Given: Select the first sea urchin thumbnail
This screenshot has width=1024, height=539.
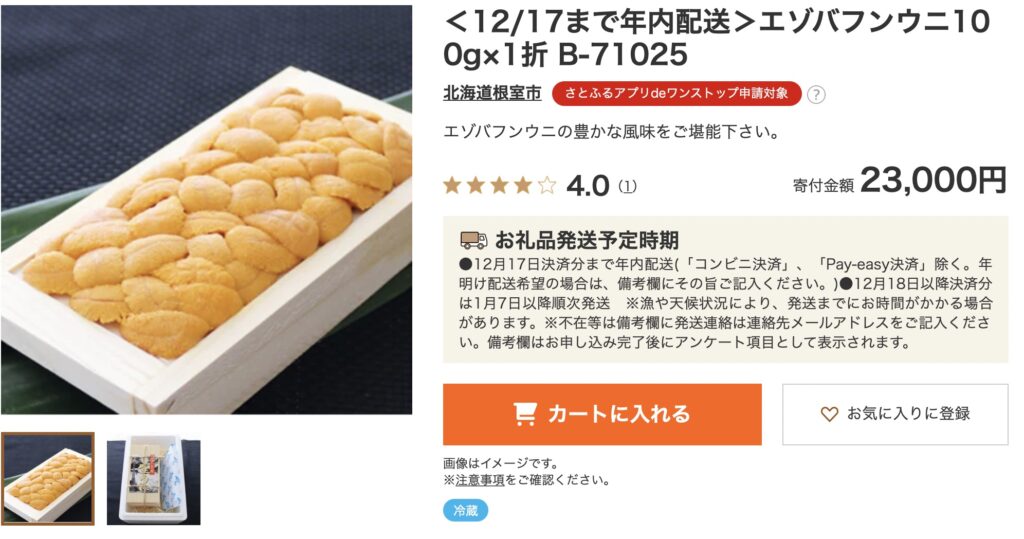Looking at the screenshot, I should (48, 479).
